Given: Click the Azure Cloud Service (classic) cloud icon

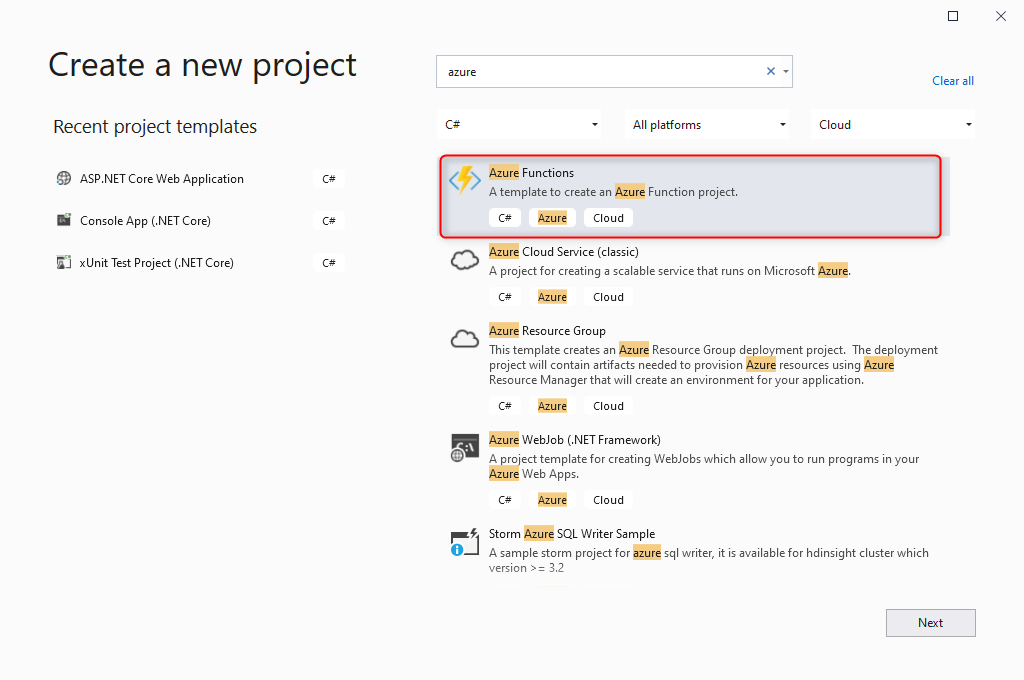Looking at the screenshot, I should point(464,259).
